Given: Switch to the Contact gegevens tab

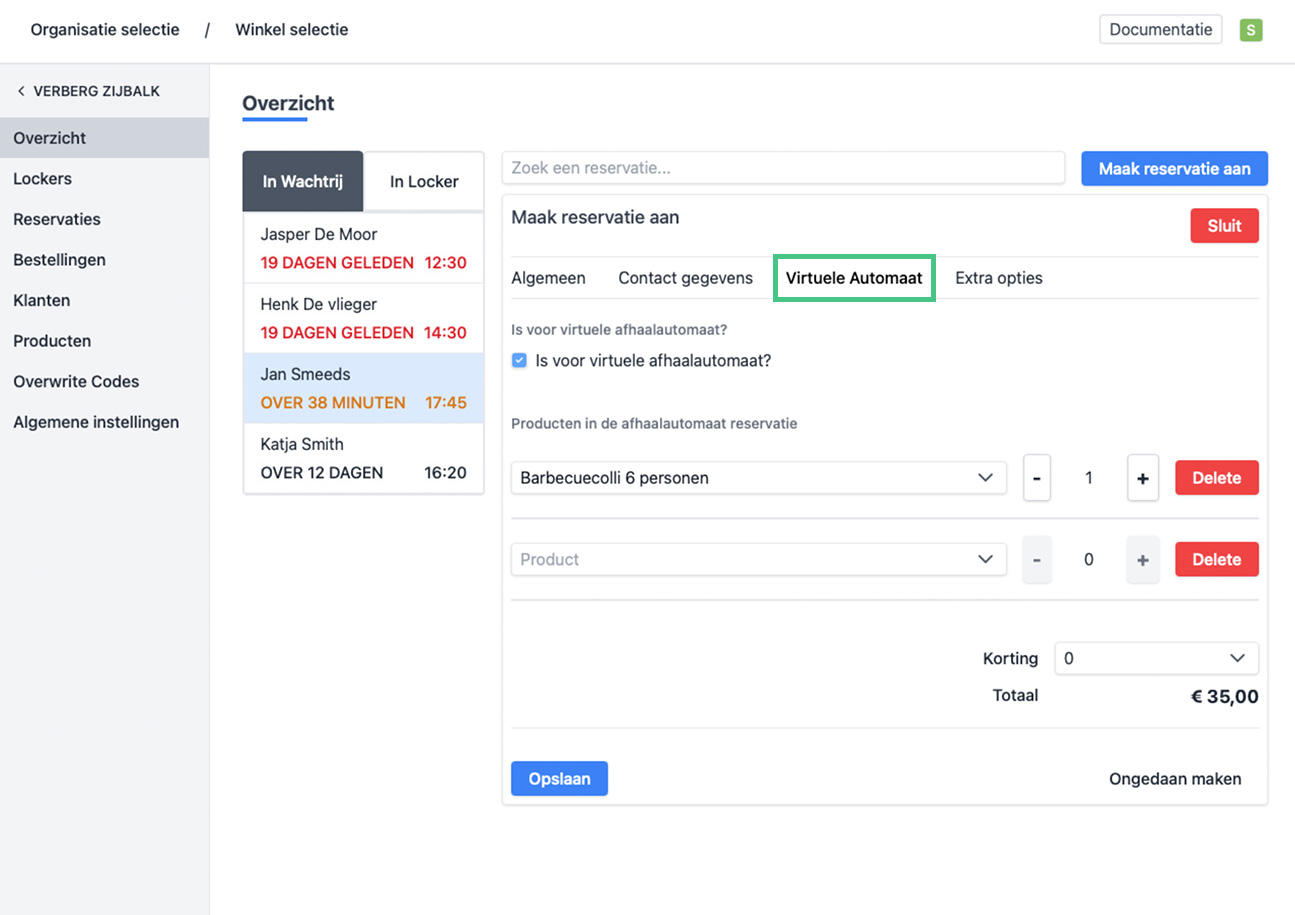Looking at the screenshot, I should (685, 278).
